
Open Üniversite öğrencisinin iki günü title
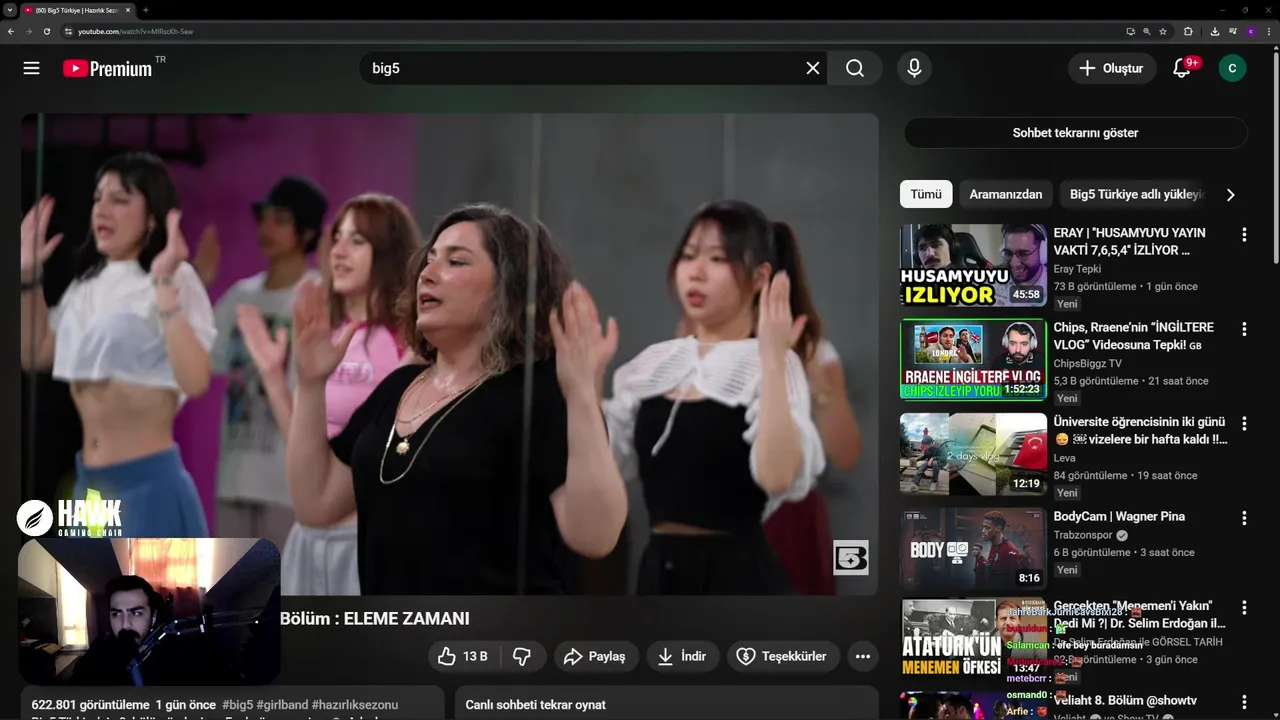point(1140,431)
